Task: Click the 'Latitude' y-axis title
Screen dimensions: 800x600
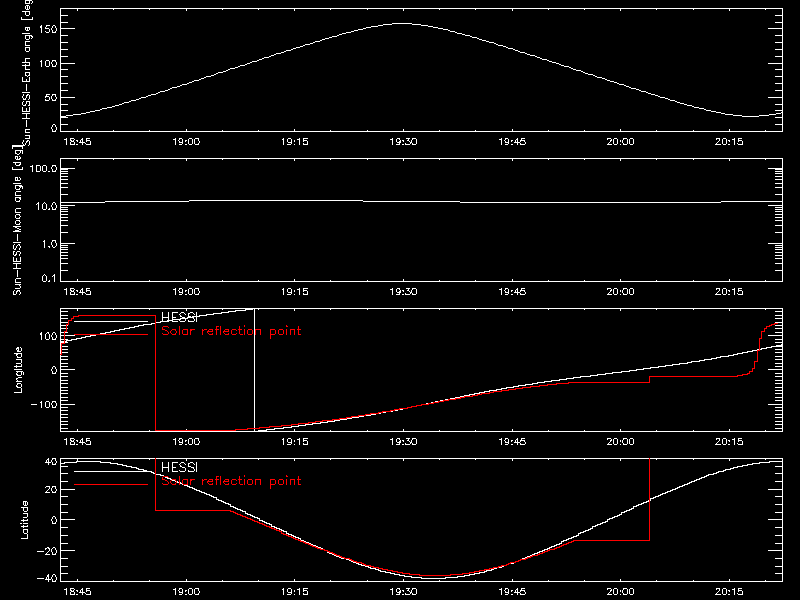Action: 24,520
